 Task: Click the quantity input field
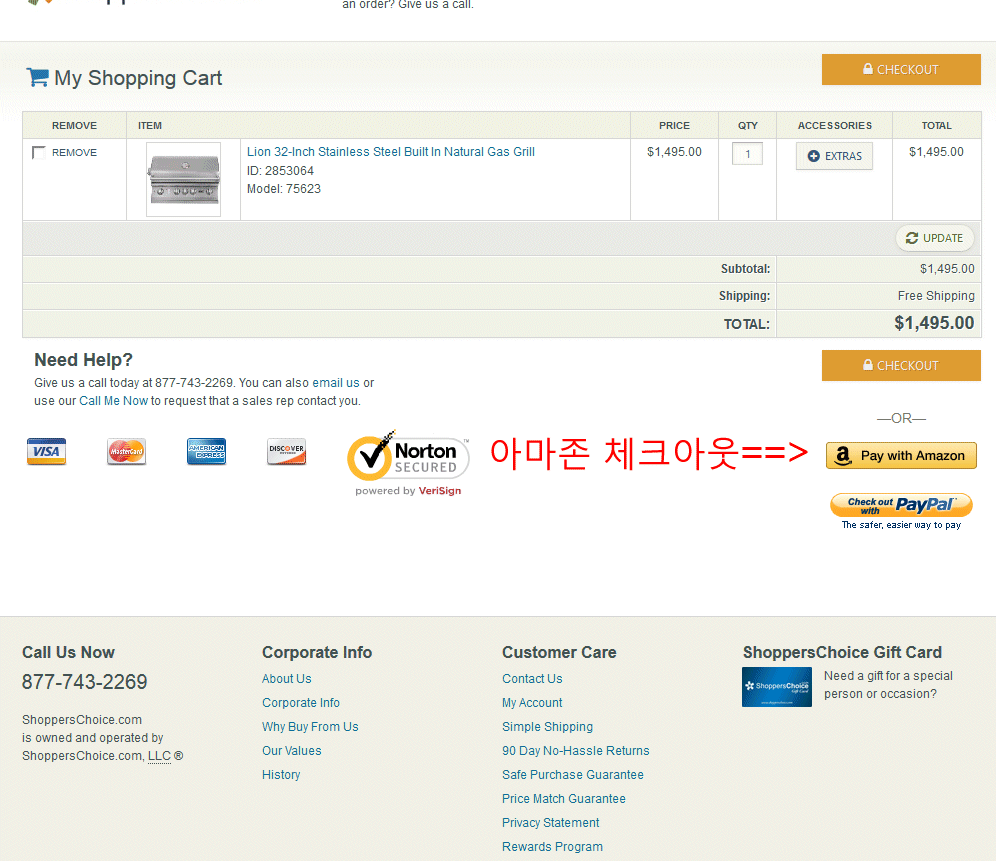click(x=747, y=154)
